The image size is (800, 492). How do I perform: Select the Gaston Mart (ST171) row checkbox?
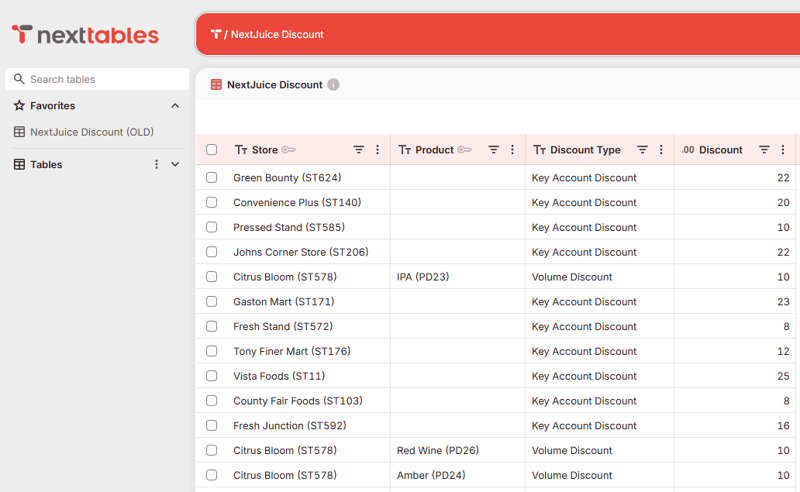[x=211, y=301]
